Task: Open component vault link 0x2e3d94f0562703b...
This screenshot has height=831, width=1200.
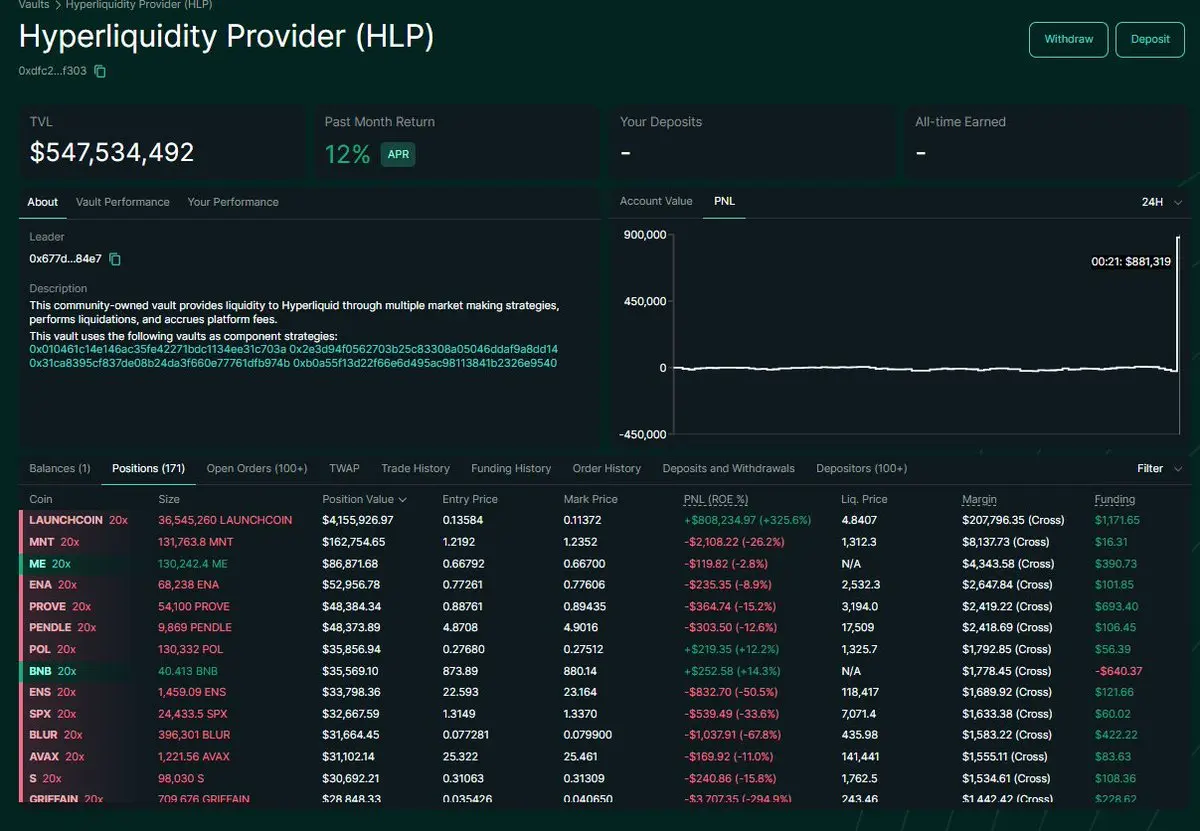Action: pyautogui.click(x=424, y=349)
